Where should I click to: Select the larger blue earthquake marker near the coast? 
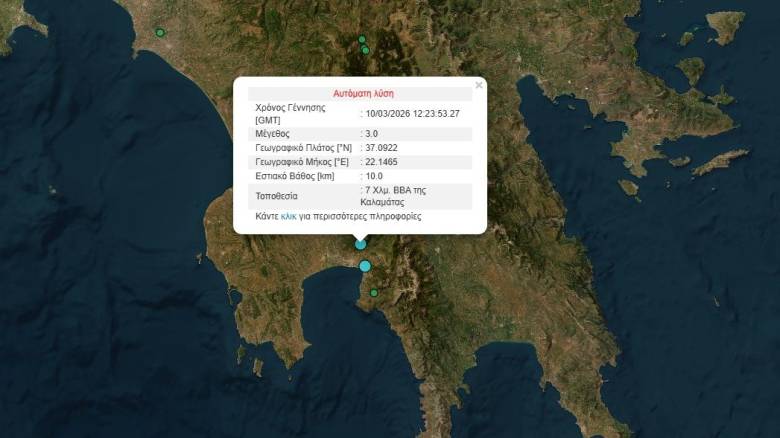click(x=365, y=266)
